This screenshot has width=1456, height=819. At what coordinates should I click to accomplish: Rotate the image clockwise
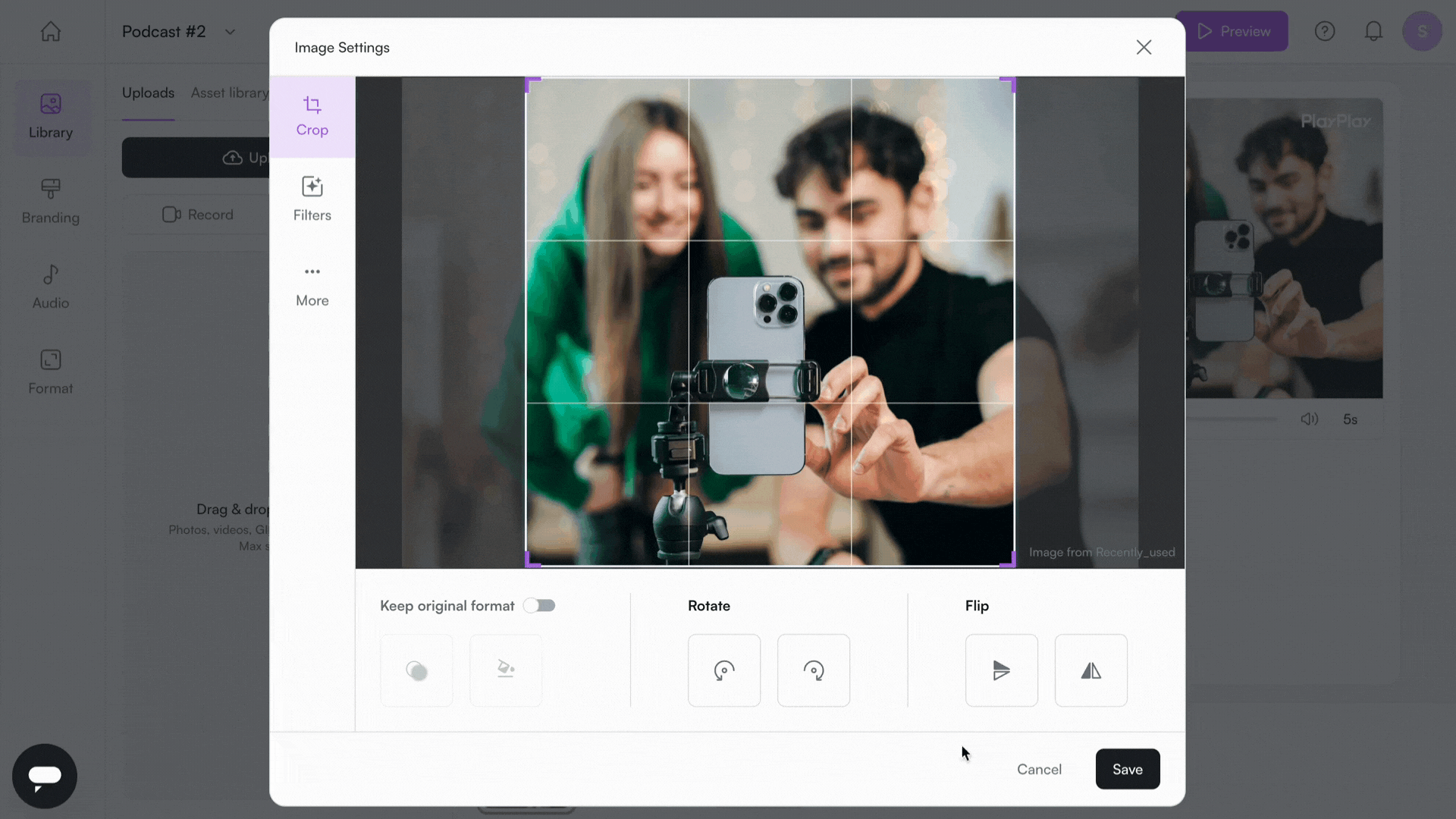pyautogui.click(x=813, y=670)
